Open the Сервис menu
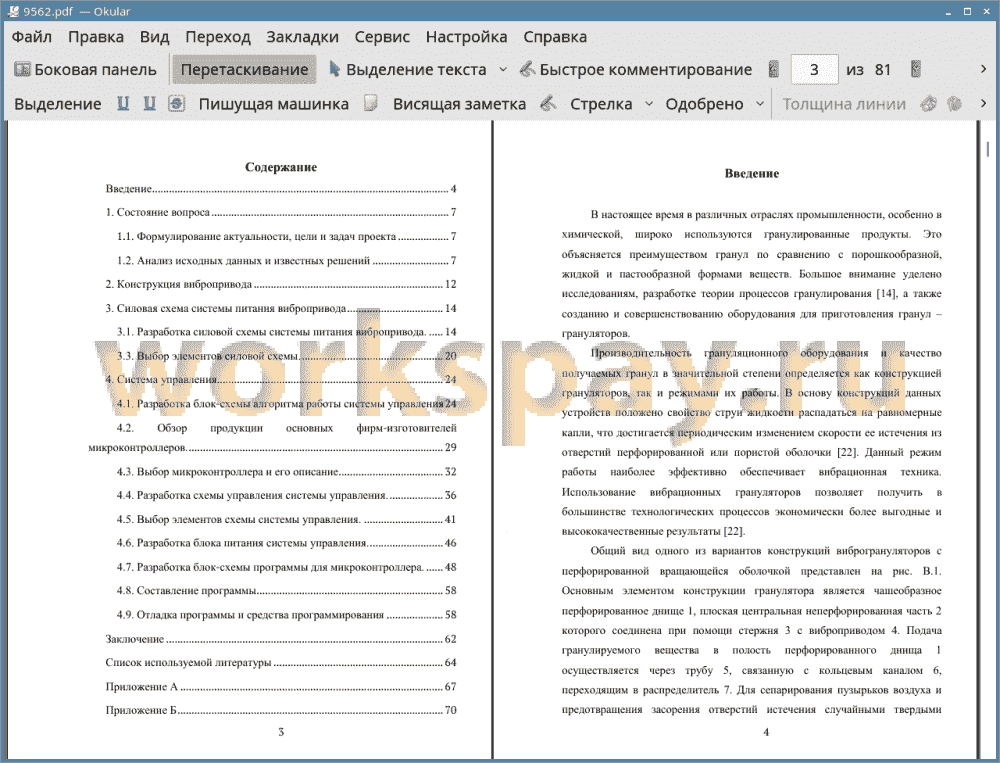Image resolution: width=1000 pixels, height=763 pixels. pyautogui.click(x=382, y=37)
